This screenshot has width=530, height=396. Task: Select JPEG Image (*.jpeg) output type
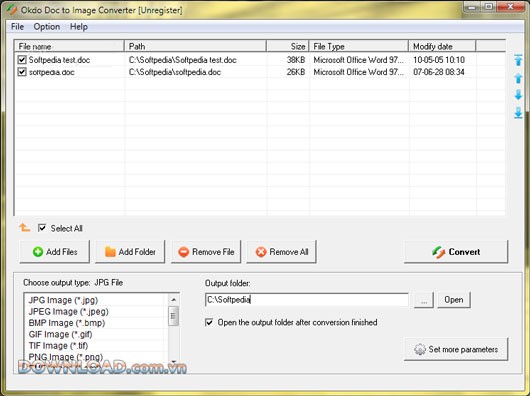tap(69, 312)
